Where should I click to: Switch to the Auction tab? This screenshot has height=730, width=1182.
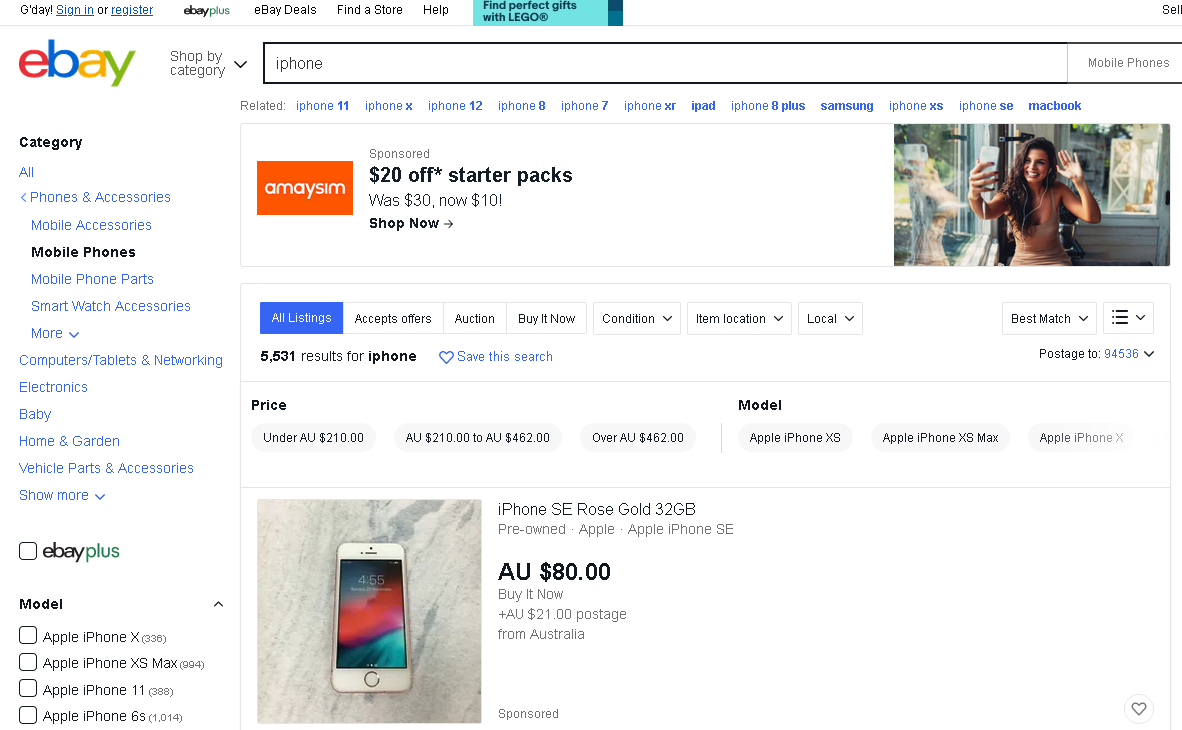pyautogui.click(x=474, y=318)
